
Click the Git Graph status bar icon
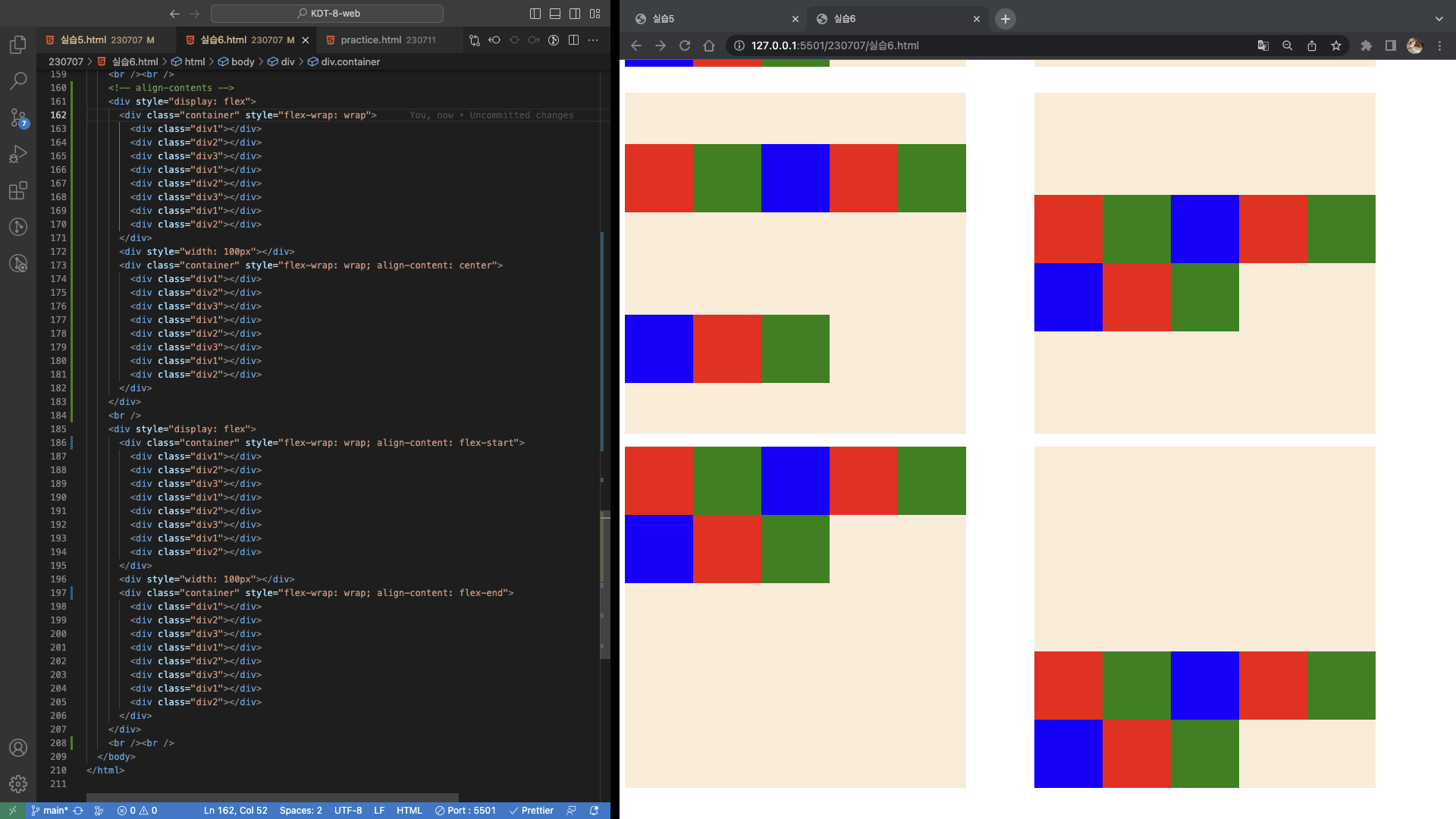99,811
